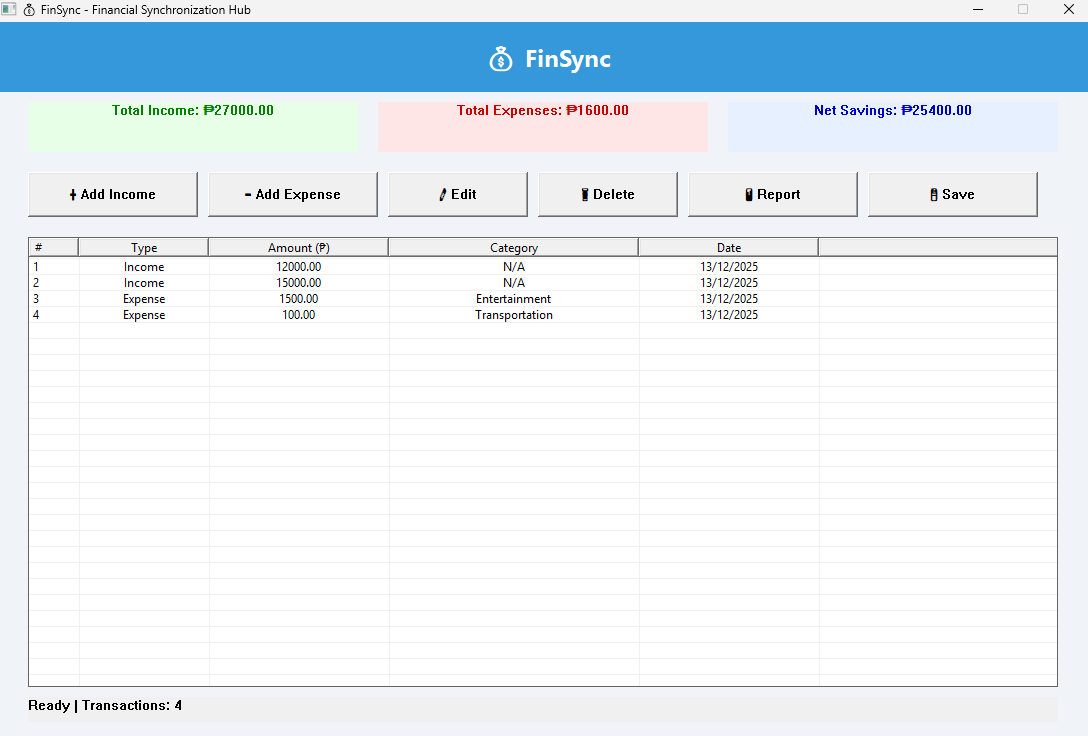The width and height of the screenshot is (1088, 736).
Task: Click the Total Expenses ₱1600.00 label
Action: pyautogui.click(x=543, y=110)
